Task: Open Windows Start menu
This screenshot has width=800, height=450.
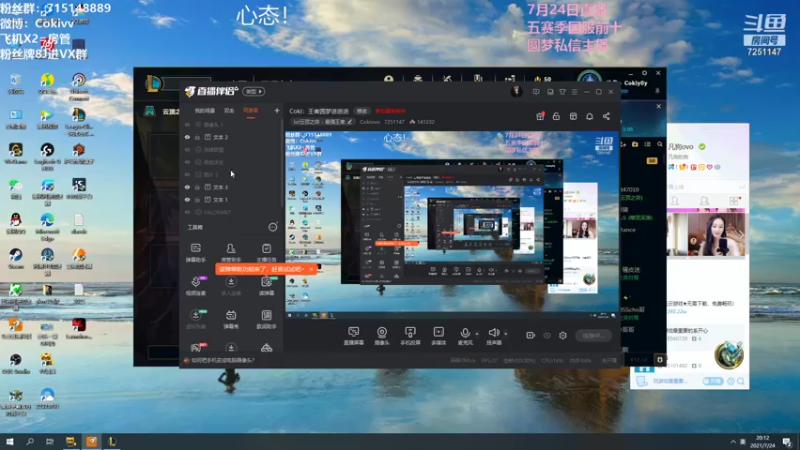Action: [x=10, y=441]
